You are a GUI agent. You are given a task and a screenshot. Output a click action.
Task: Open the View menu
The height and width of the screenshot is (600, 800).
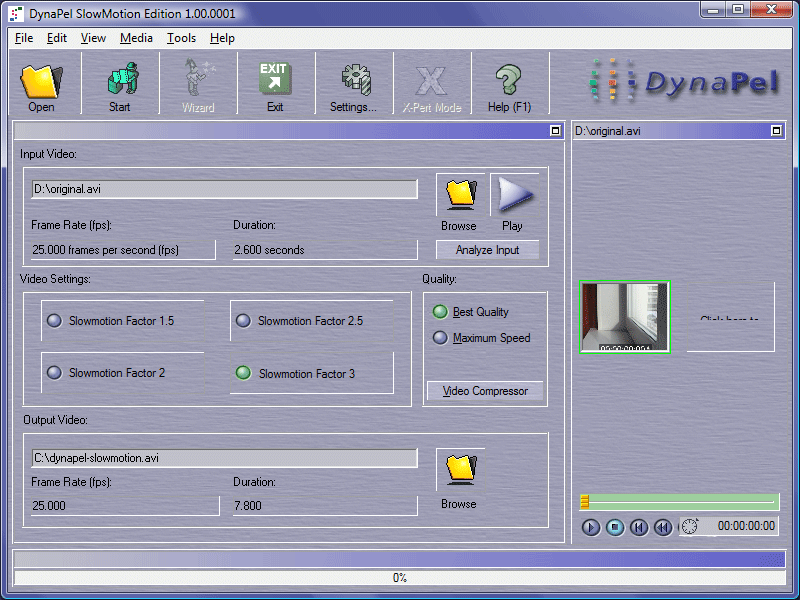93,38
